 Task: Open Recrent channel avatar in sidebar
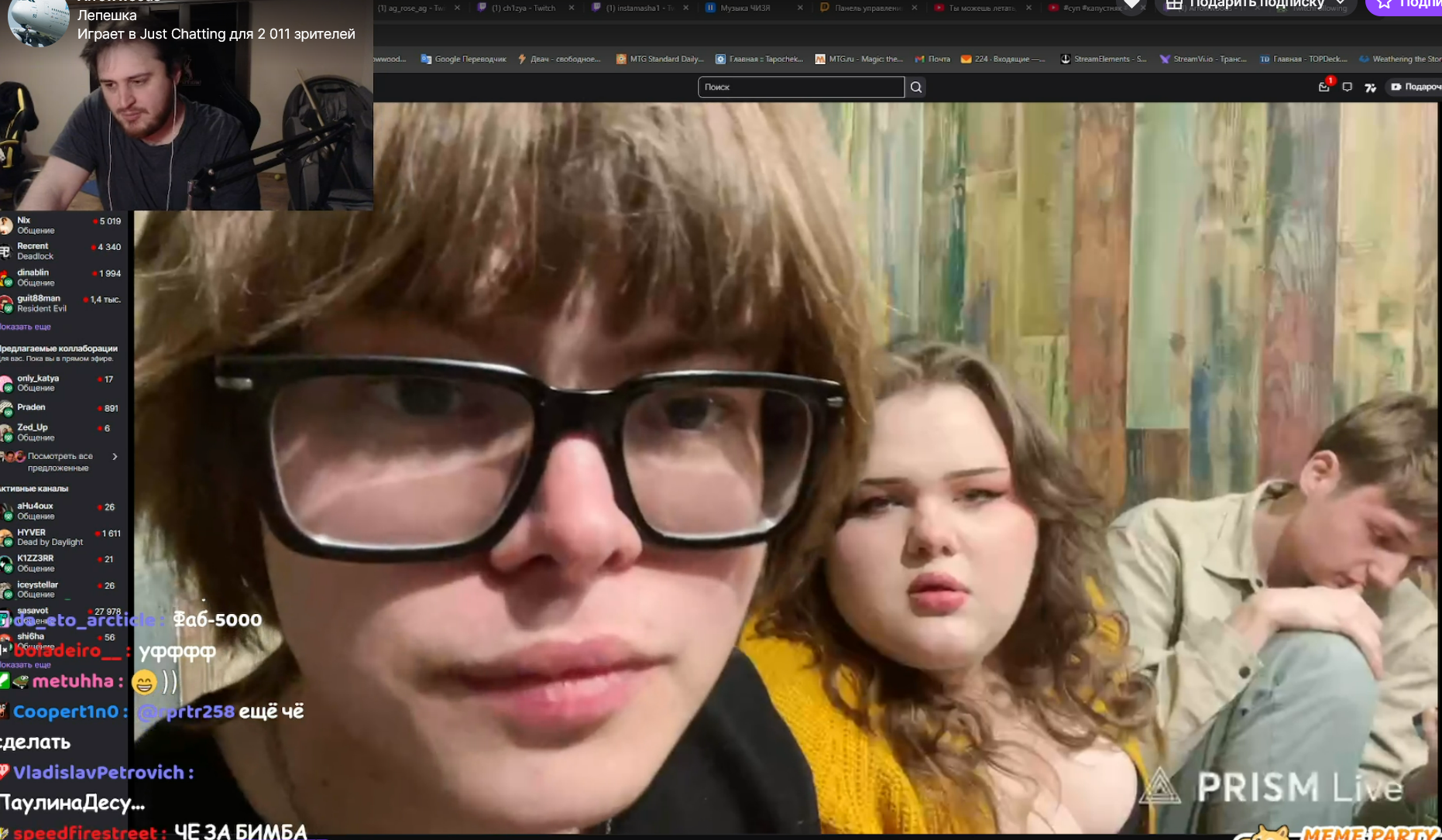tap(6, 251)
